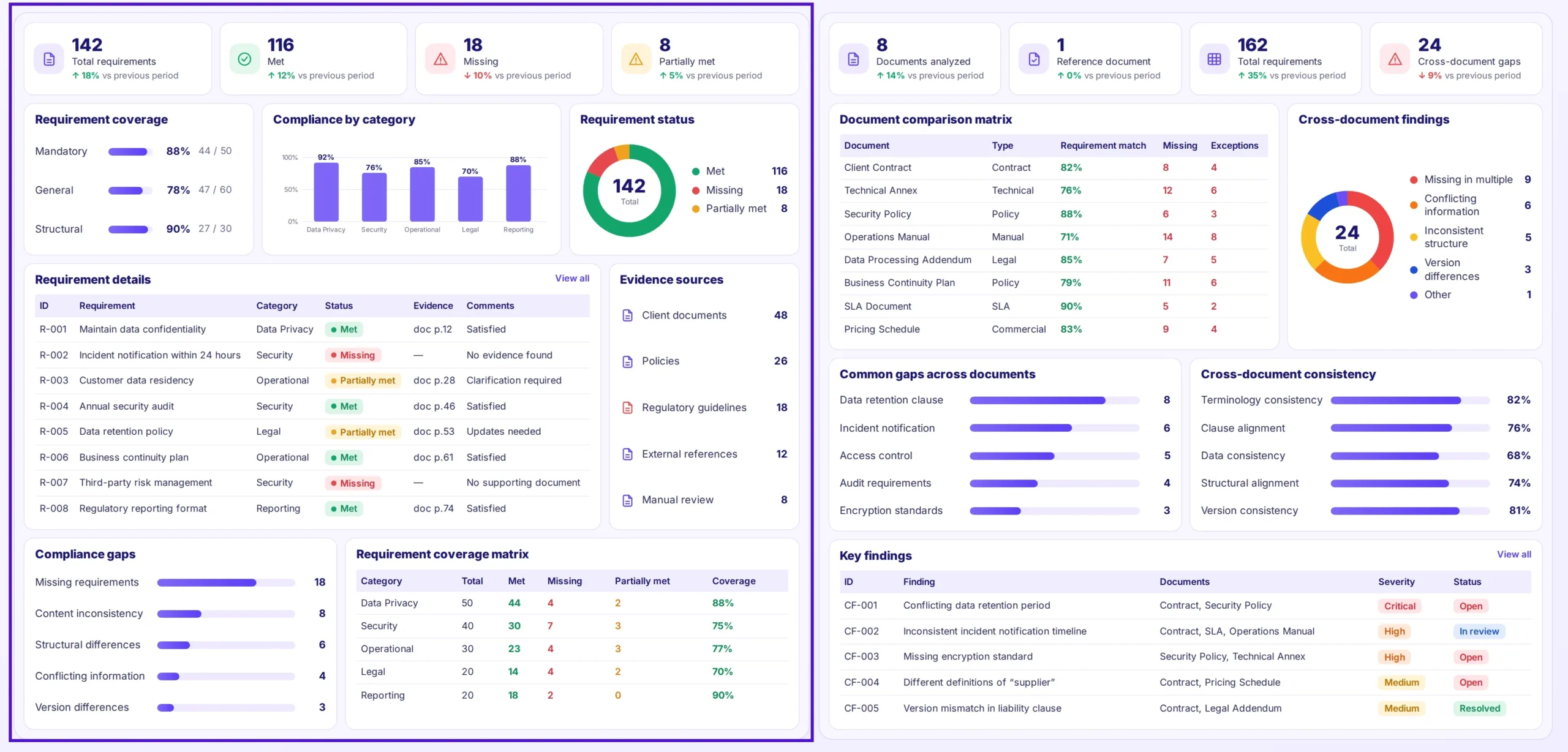Click the Reference document card icon
This screenshot has width=1568, height=752.
tap(1034, 59)
